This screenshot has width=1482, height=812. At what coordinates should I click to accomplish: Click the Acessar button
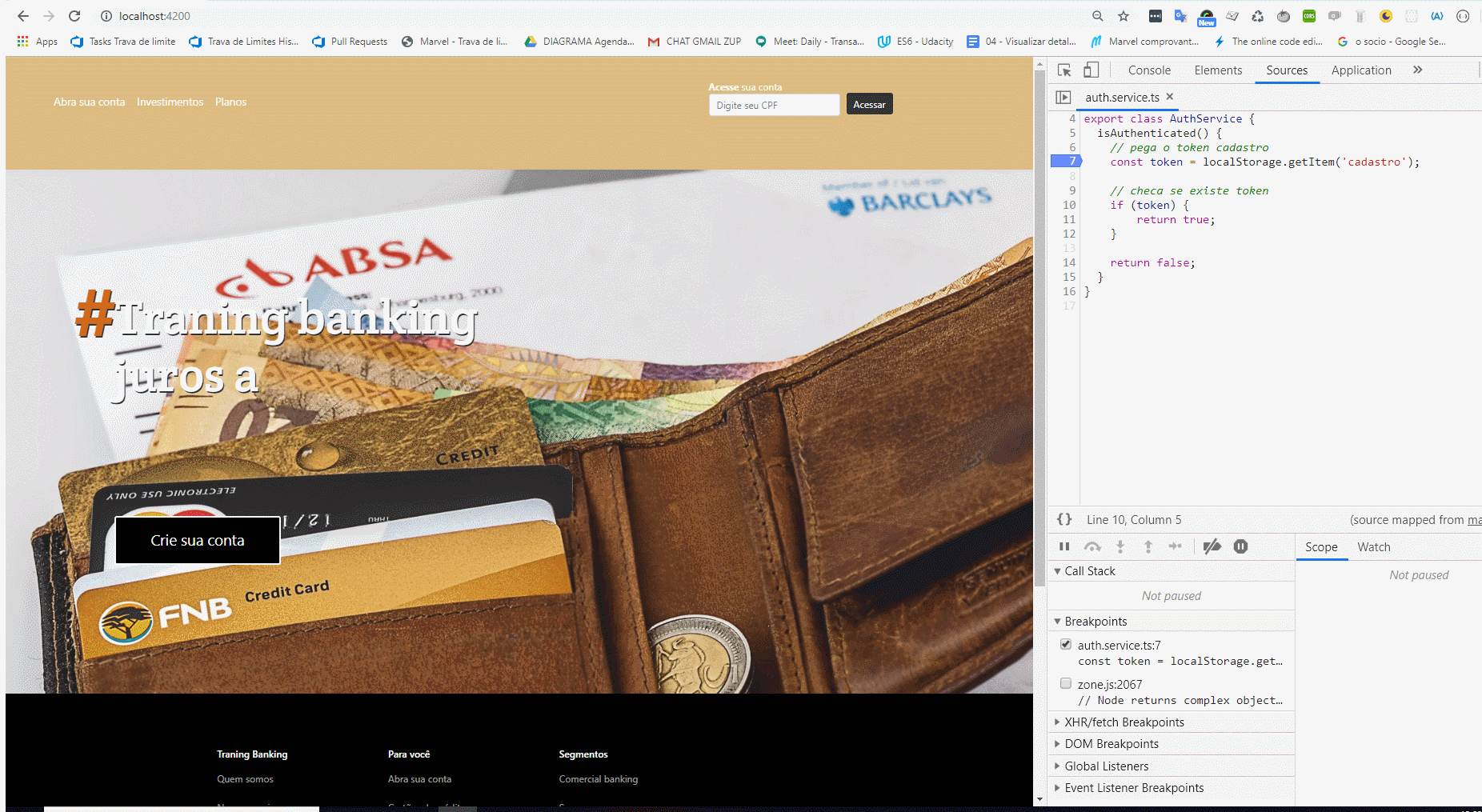point(869,105)
